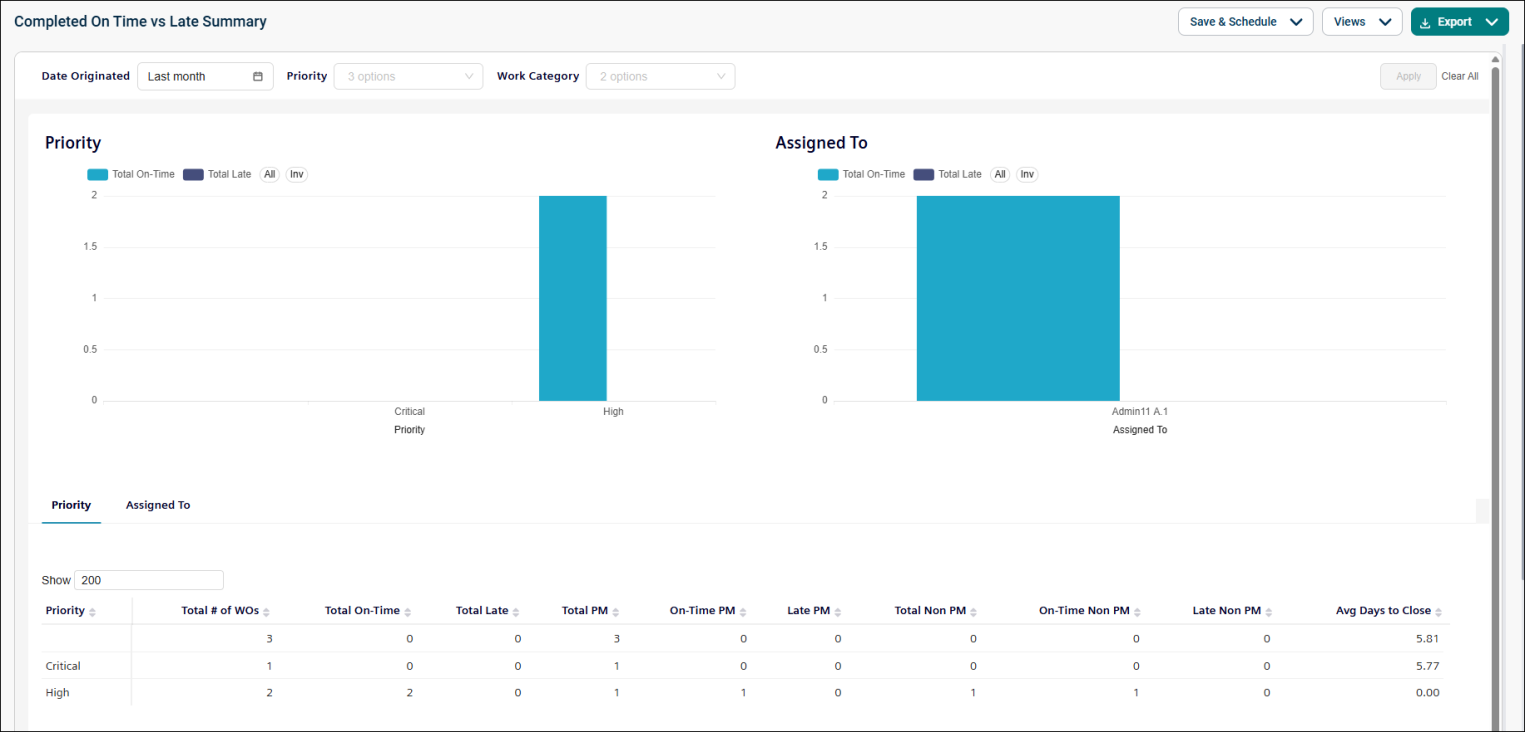Sort by Late Non PM column arrows
Viewport: 1525px width, 732px height.
coord(1269,612)
